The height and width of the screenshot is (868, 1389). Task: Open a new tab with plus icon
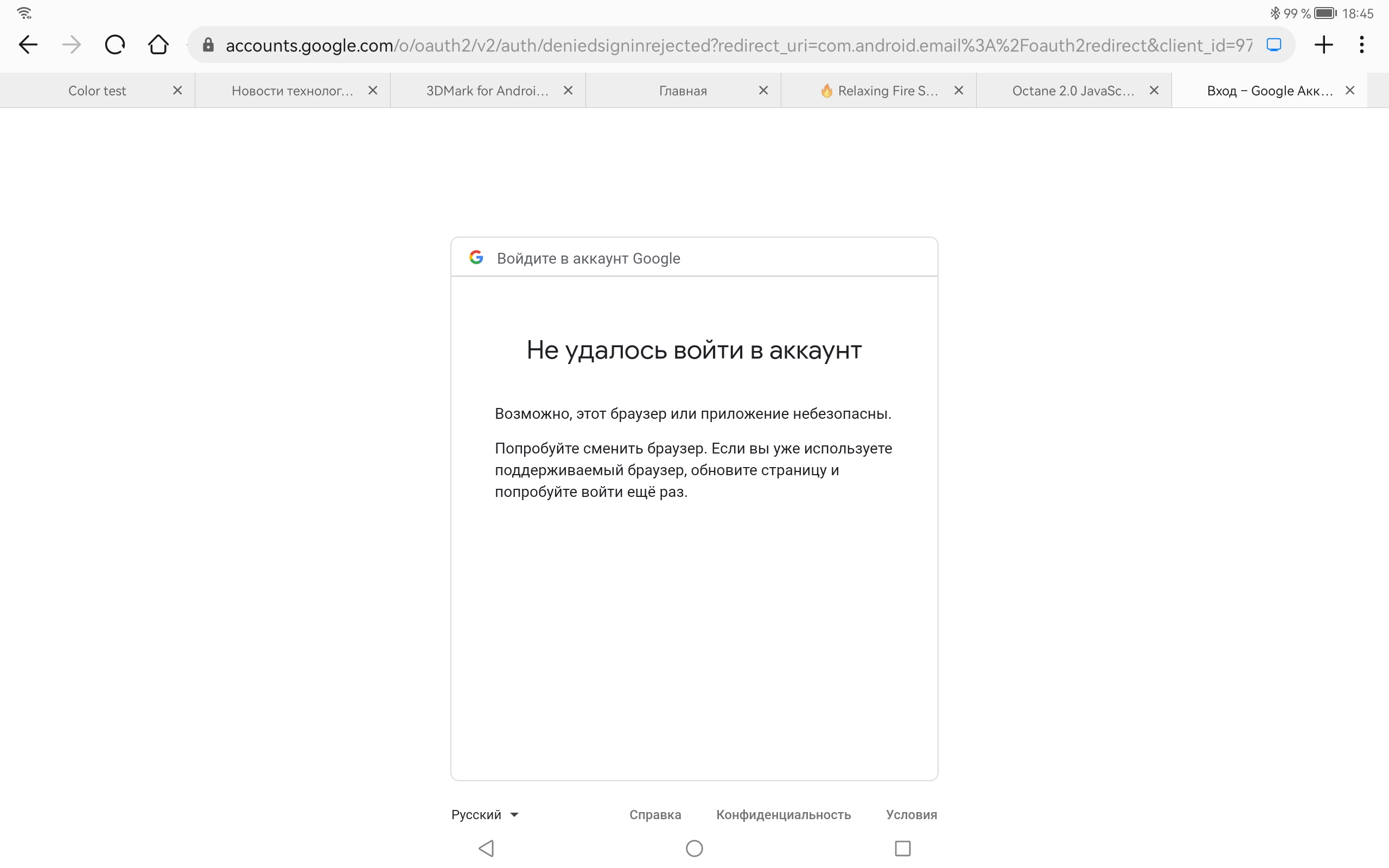tap(1323, 45)
